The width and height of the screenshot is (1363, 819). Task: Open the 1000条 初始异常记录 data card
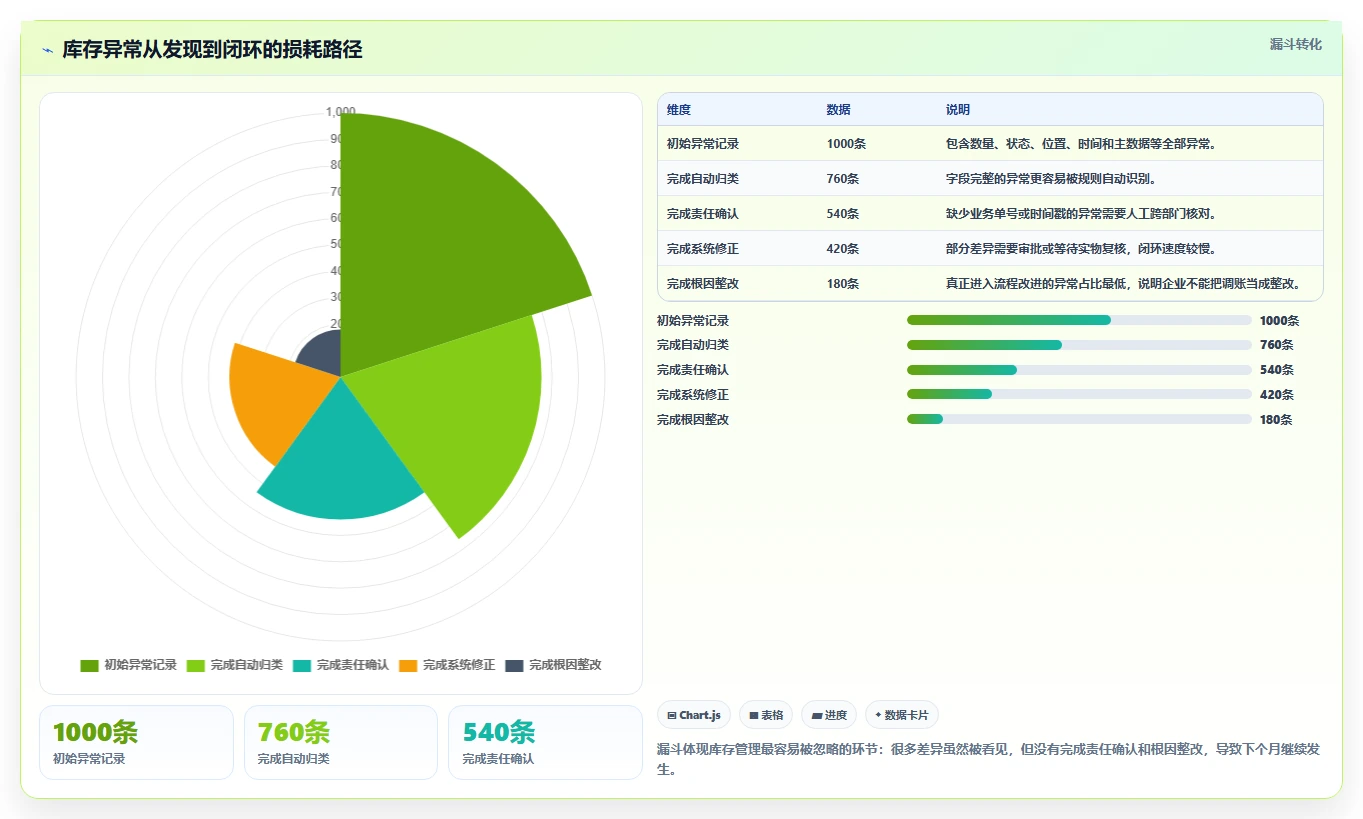(136, 742)
